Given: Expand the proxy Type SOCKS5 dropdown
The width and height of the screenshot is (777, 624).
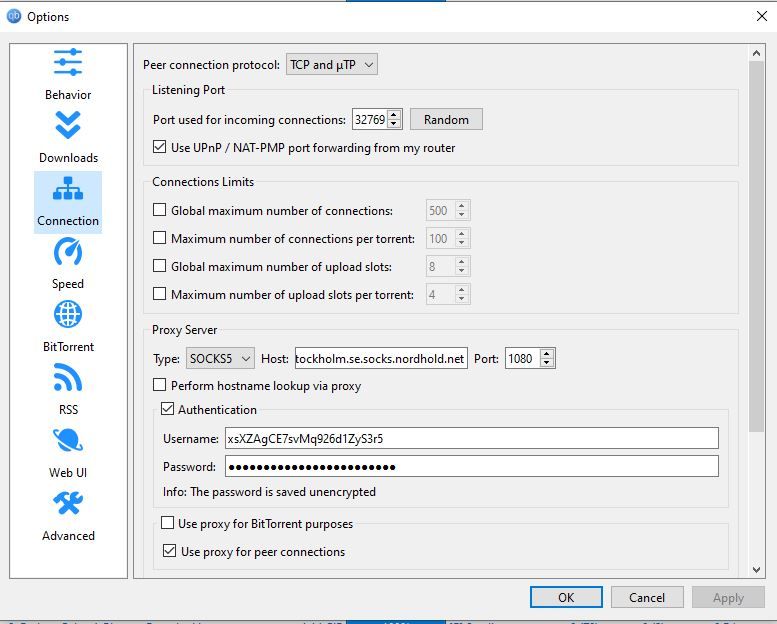Looking at the screenshot, I should point(211,358).
